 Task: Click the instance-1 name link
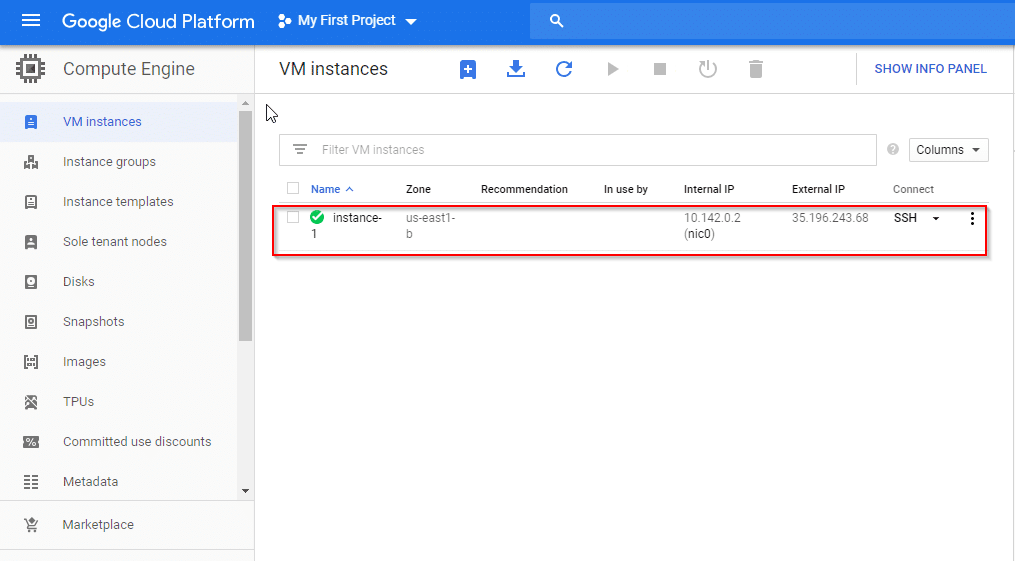346,225
